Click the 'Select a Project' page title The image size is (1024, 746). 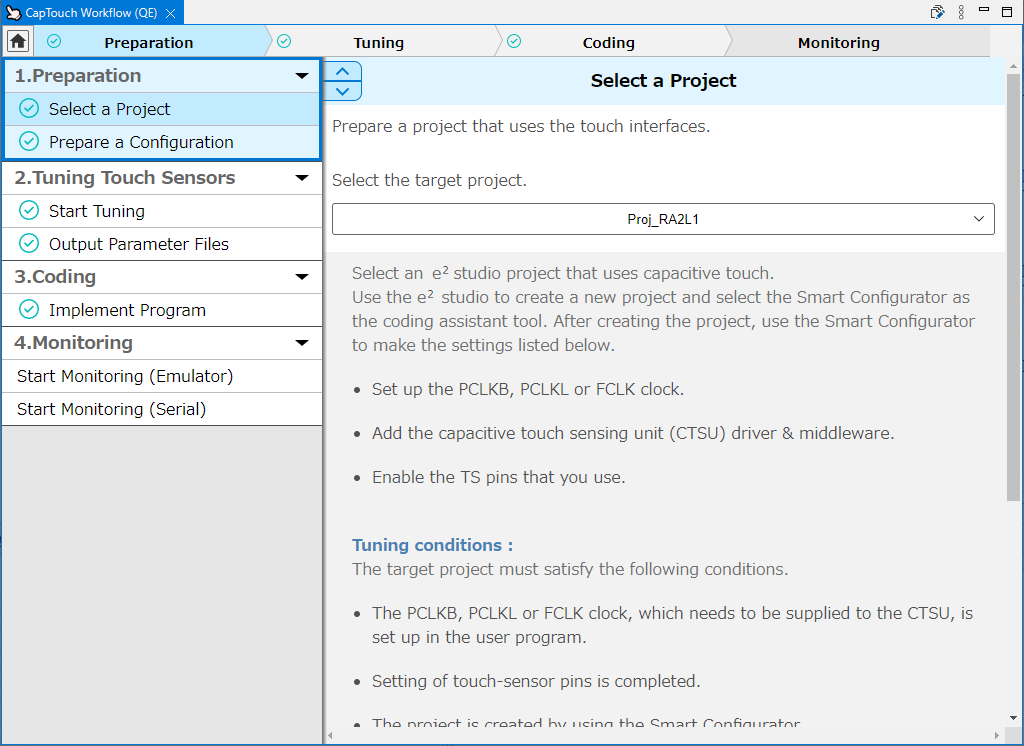[664, 80]
